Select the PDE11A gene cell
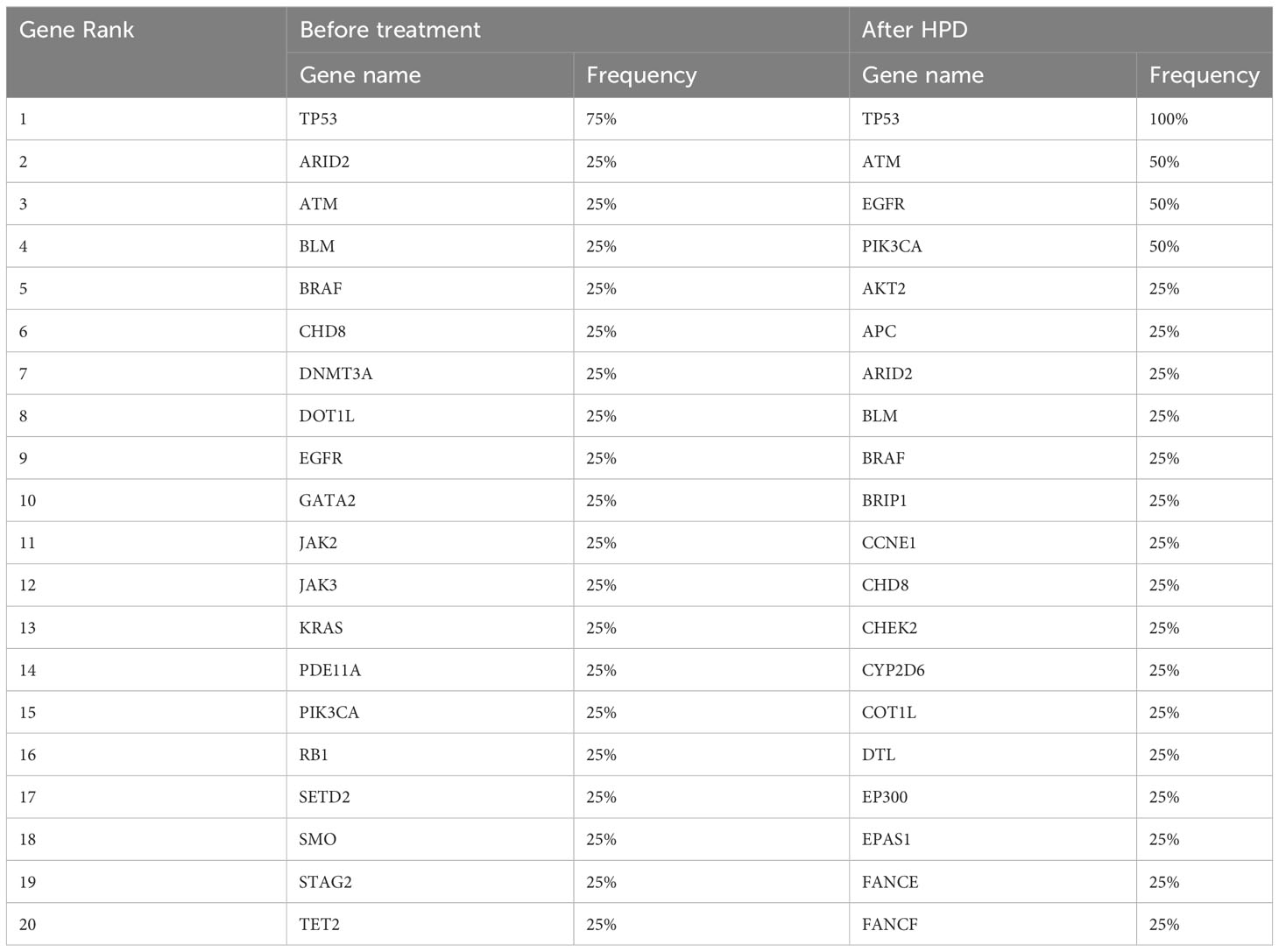1279x952 pixels. [430, 670]
